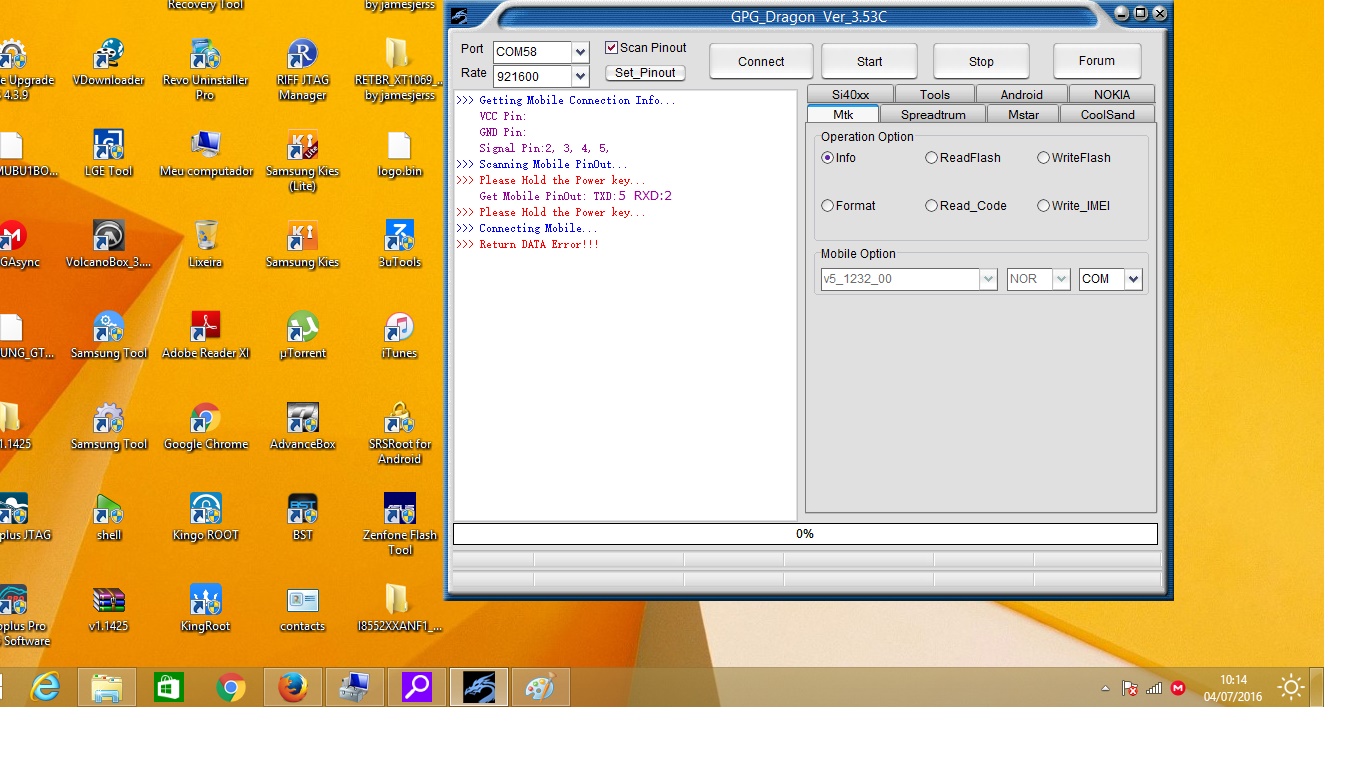1360x768 pixels.
Task: Show hidden system tray icons
Action: click(1105, 688)
